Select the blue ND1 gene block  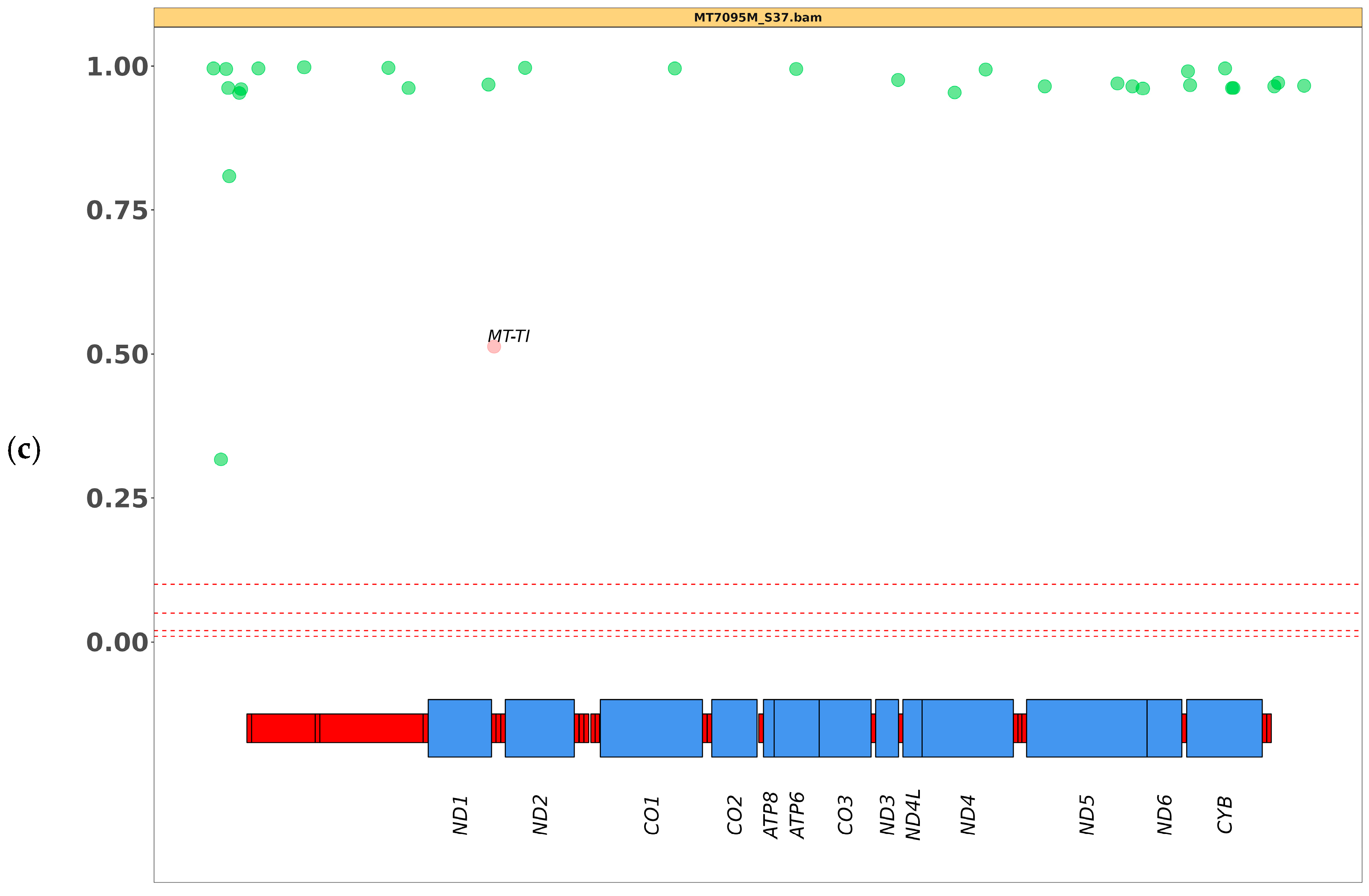point(460,728)
